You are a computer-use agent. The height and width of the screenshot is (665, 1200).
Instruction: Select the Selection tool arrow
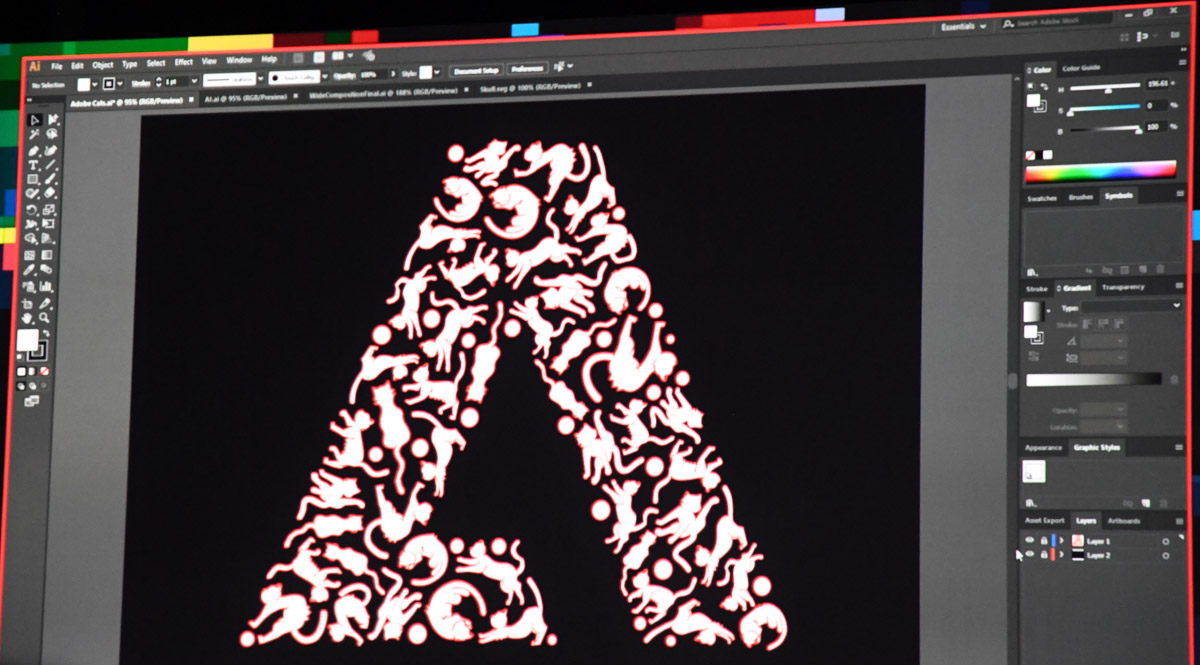tap(35, 120)
